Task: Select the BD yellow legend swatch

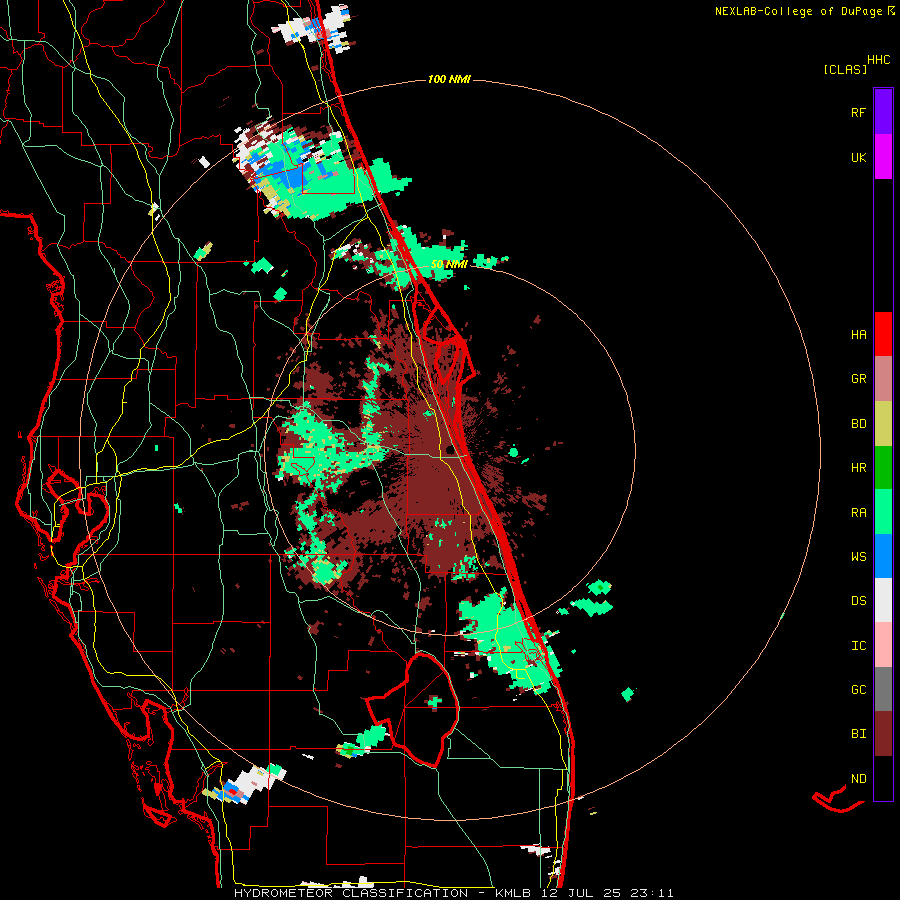Action: 883,424
